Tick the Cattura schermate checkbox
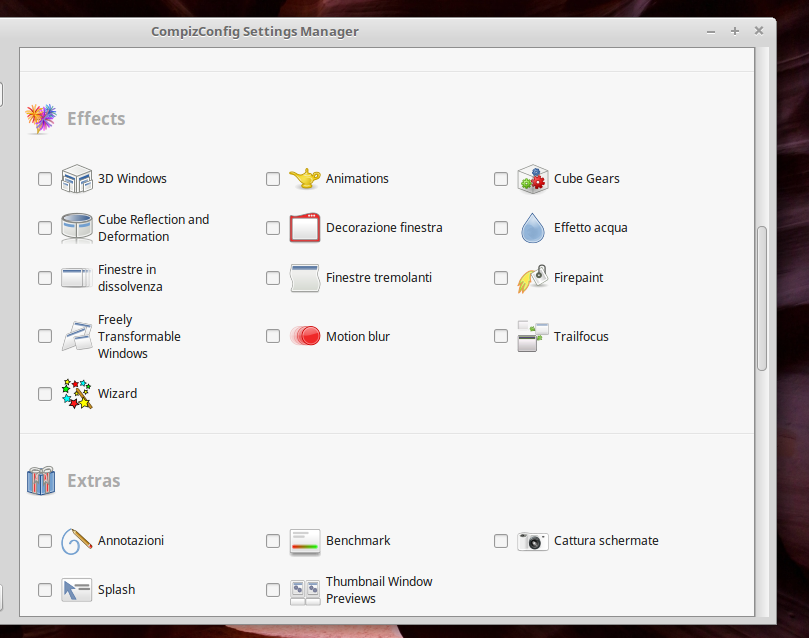 [501, 541]
